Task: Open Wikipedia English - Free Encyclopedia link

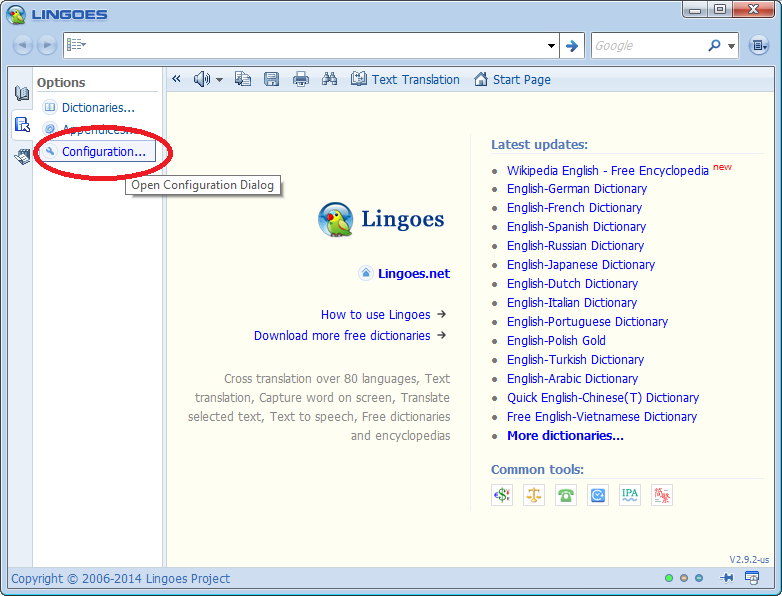Action: coord(608,171)
